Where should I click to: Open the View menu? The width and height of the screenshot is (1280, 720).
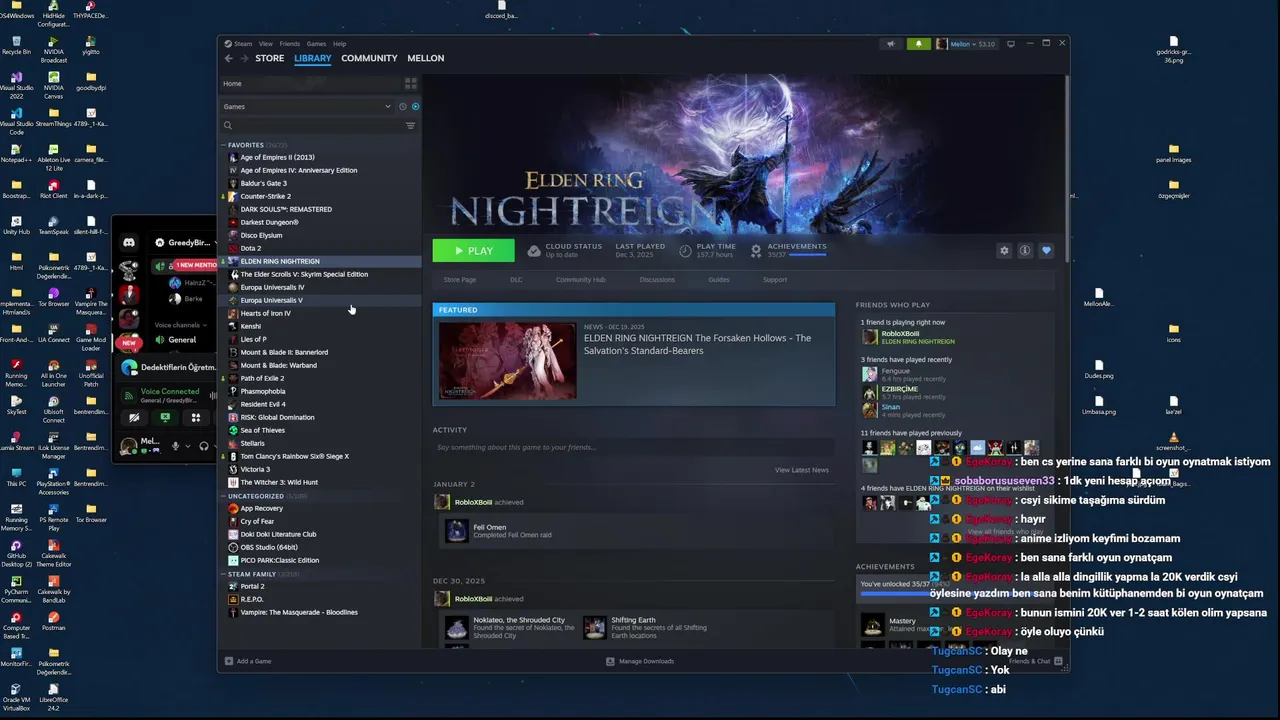point(266,44)
